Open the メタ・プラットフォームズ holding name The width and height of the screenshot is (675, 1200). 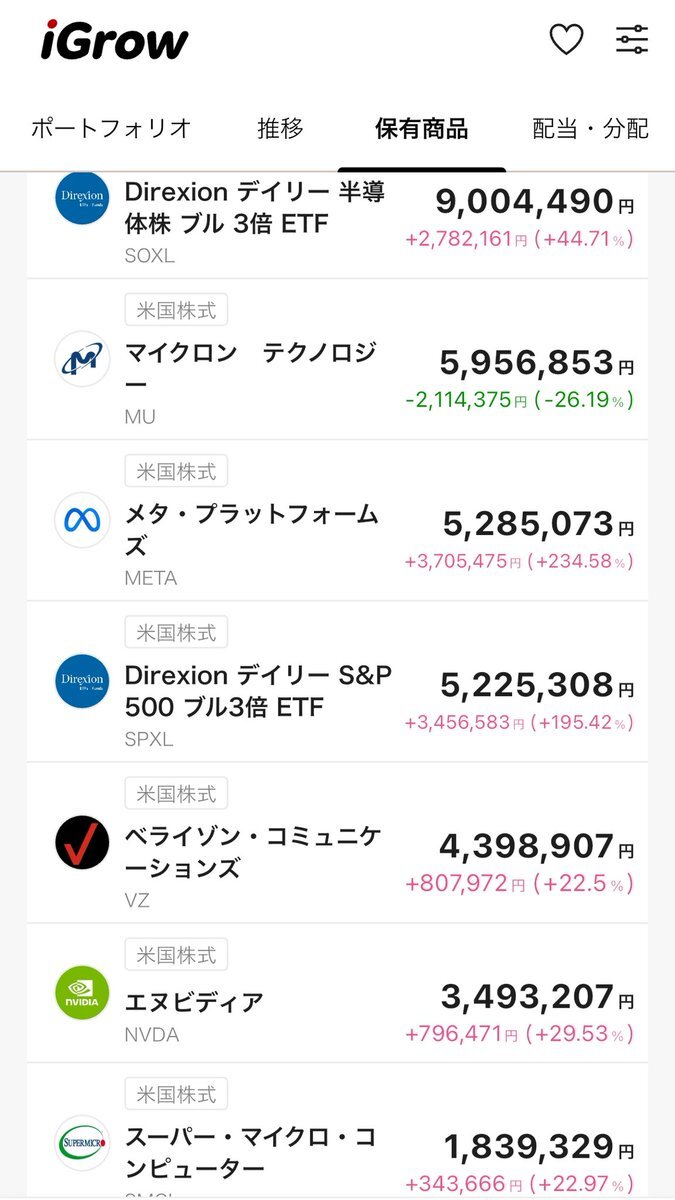coord(251,530)
